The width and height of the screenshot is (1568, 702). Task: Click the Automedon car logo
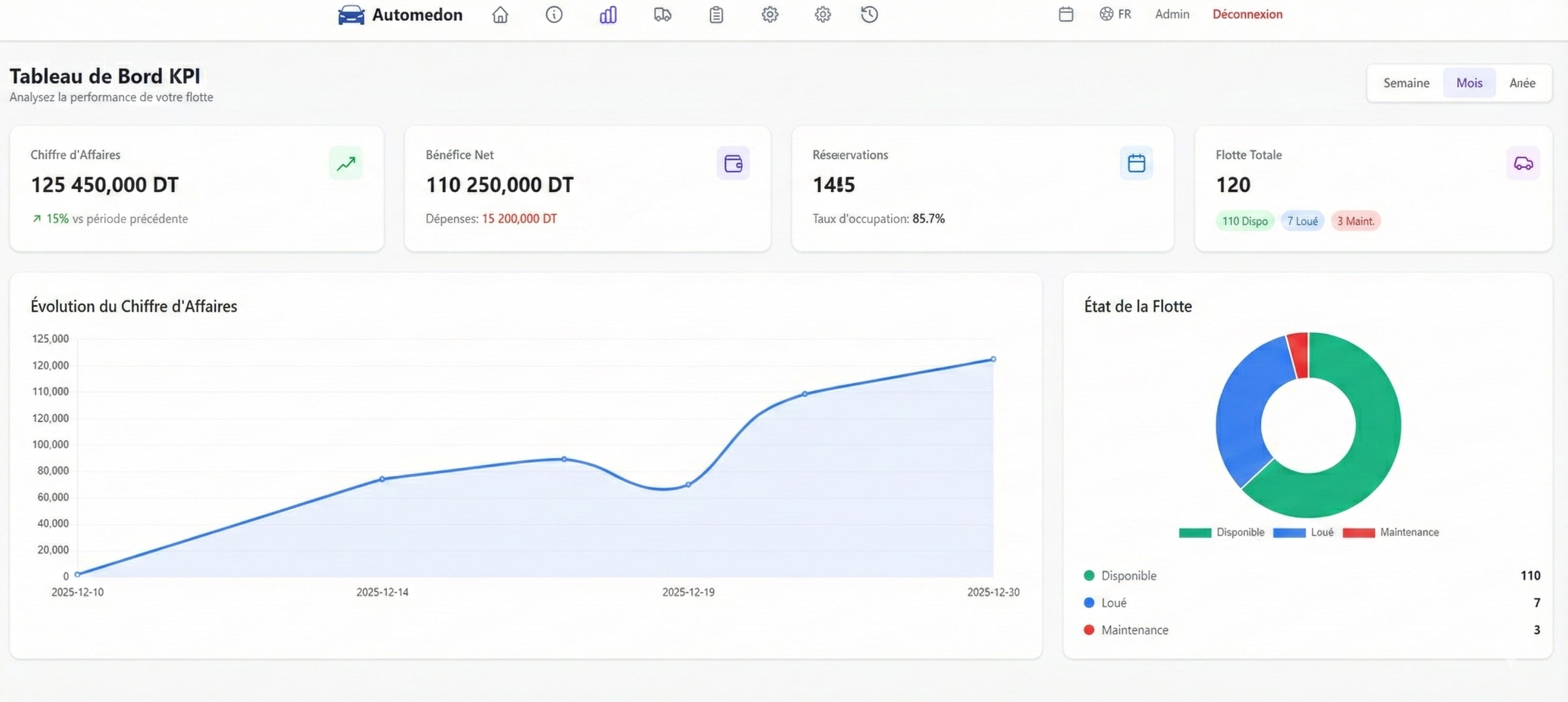[351, 15]
